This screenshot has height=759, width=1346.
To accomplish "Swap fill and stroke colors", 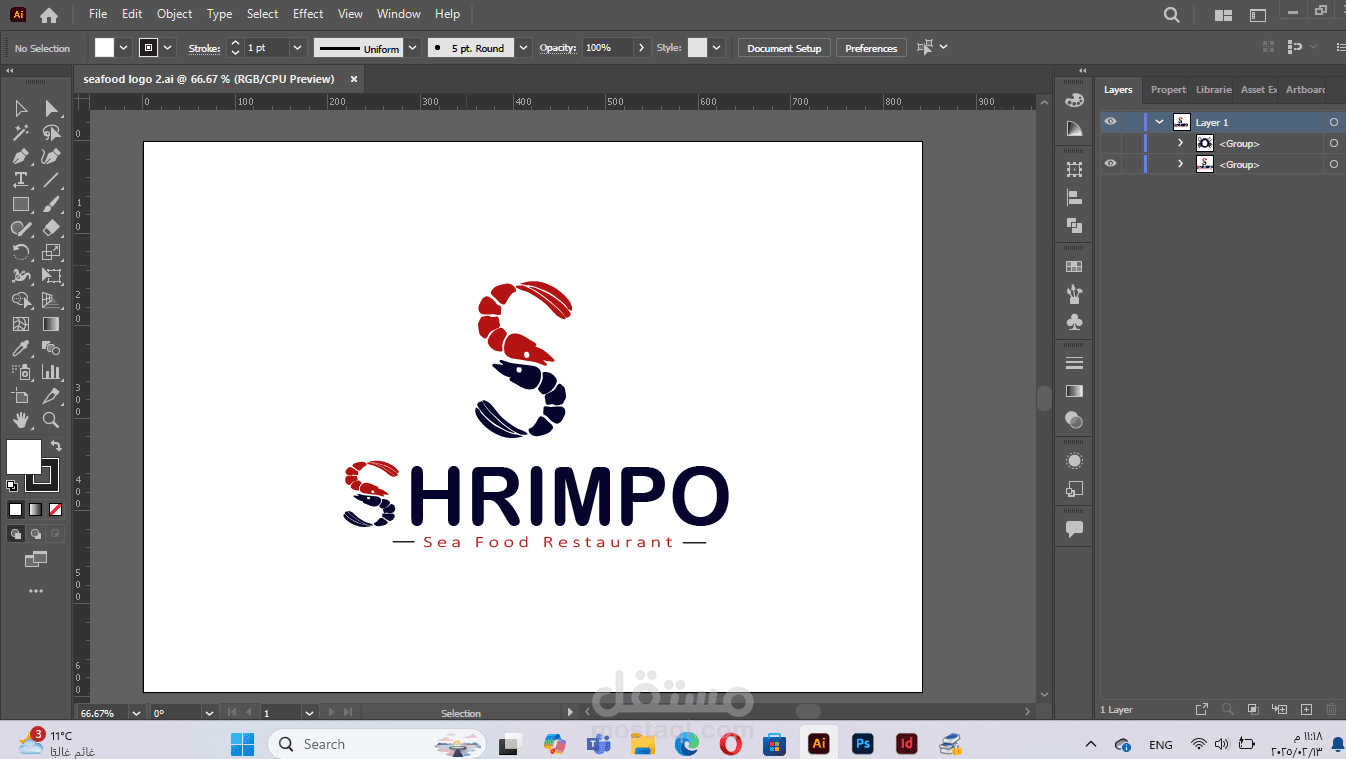I will tap(56, 446).
